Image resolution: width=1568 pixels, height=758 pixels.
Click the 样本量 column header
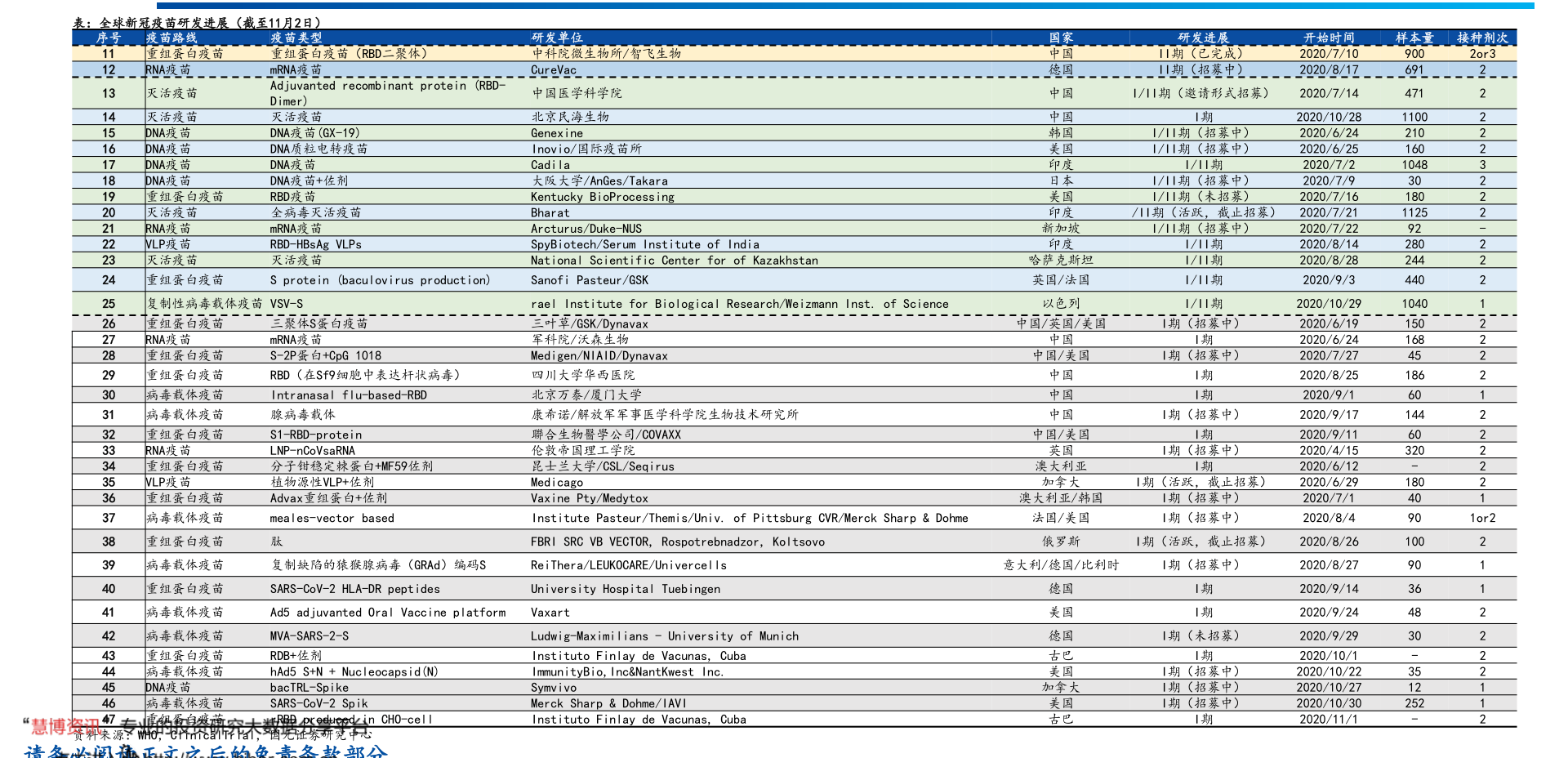1414,38
